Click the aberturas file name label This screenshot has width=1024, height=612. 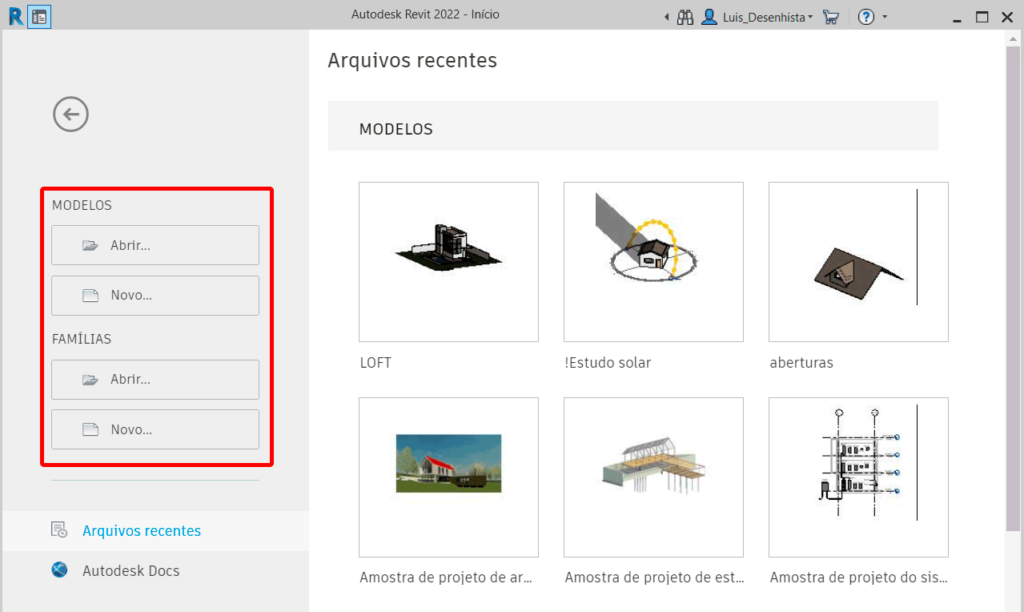tap(801, 362)
